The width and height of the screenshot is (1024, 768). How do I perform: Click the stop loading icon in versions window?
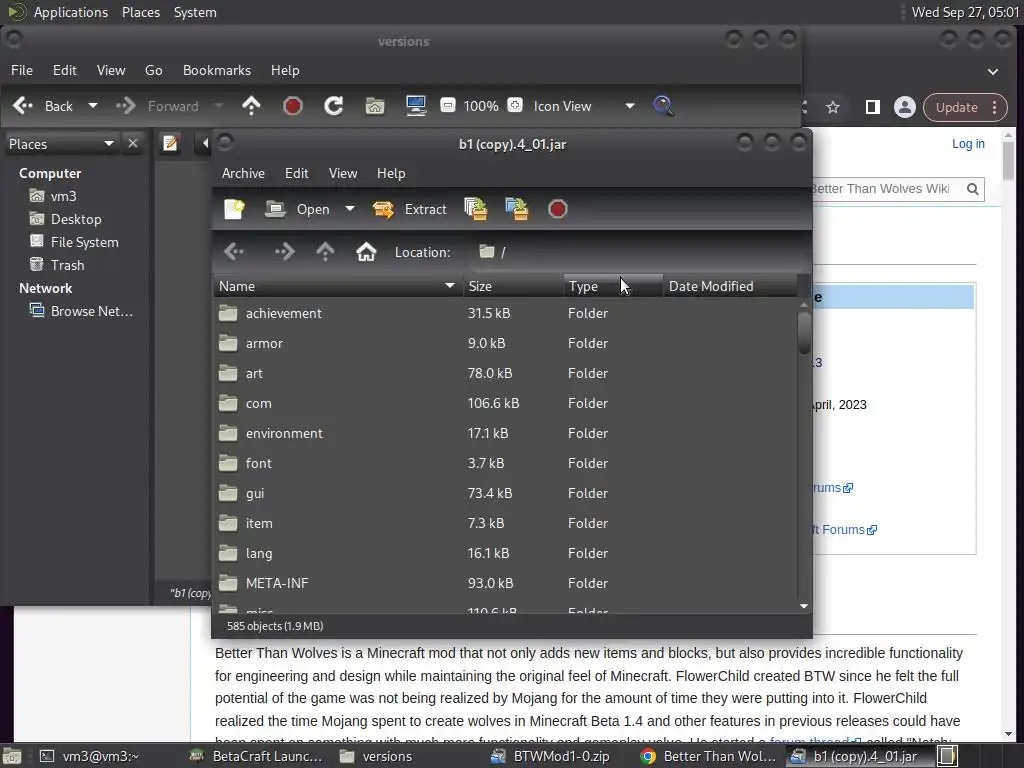click(x=293, y=106)
